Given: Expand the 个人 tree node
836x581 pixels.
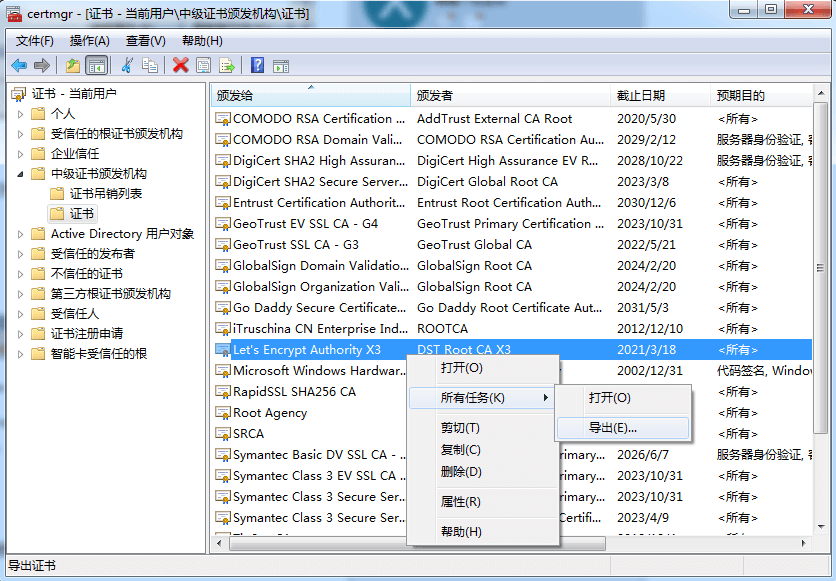Looking at the screenshot, I should [x=20, y=114].
